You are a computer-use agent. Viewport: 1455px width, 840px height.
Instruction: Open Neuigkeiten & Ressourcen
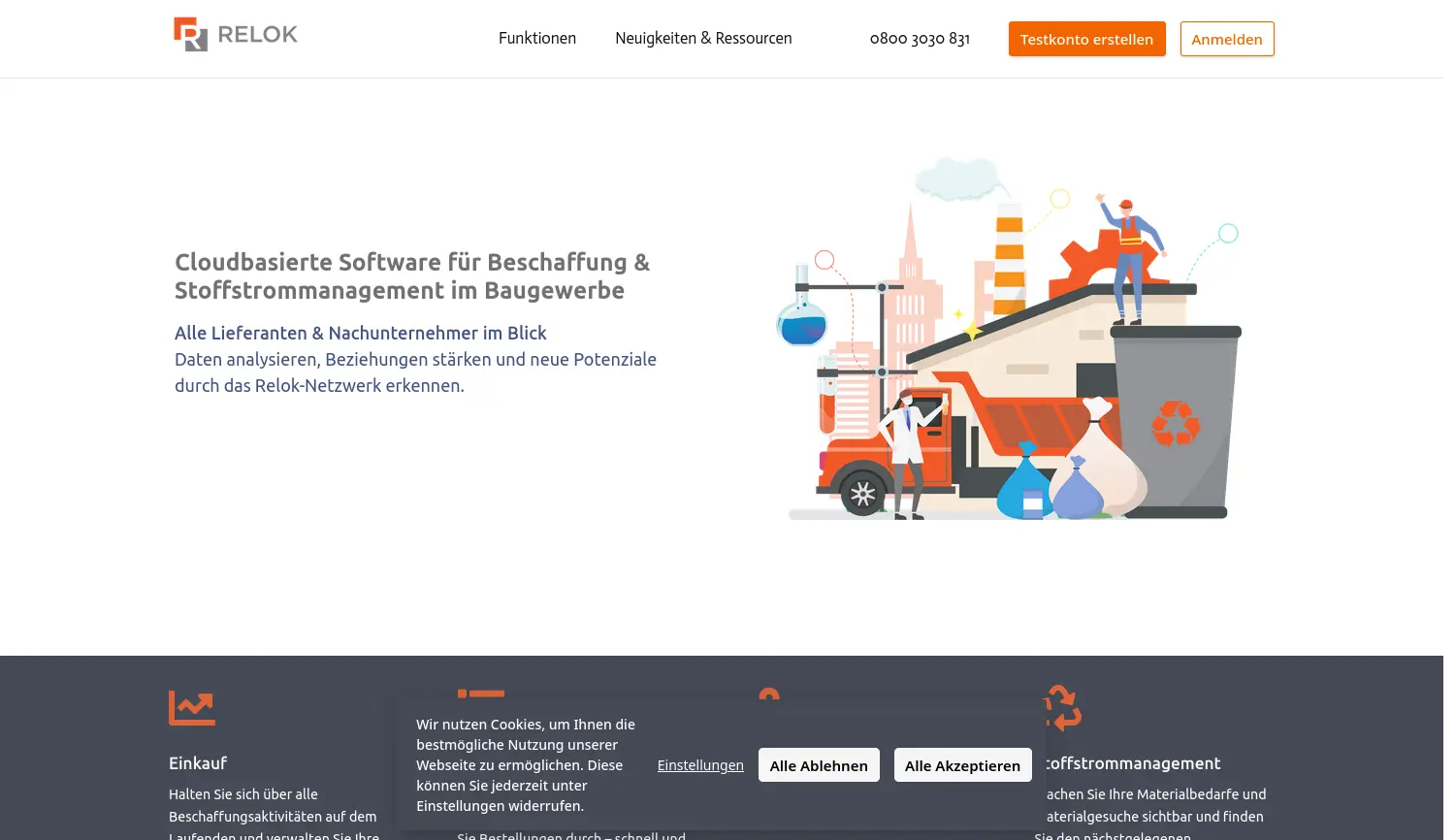[703, 39]
